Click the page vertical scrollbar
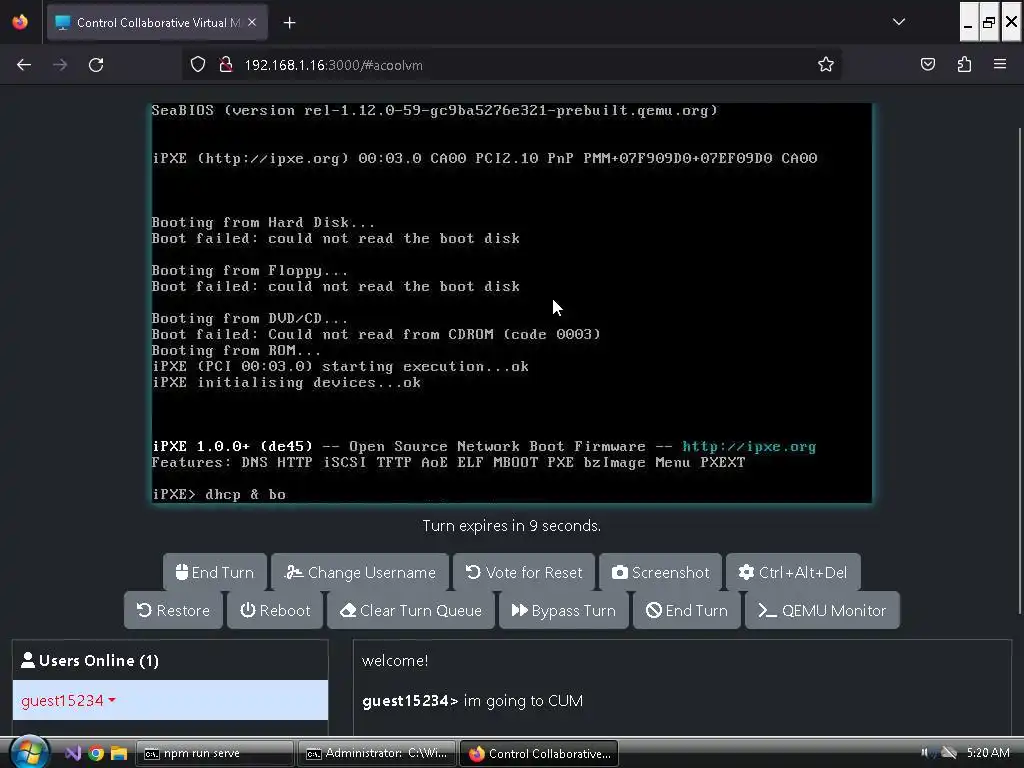The image size is (1024, 768). click(1019, 370)
